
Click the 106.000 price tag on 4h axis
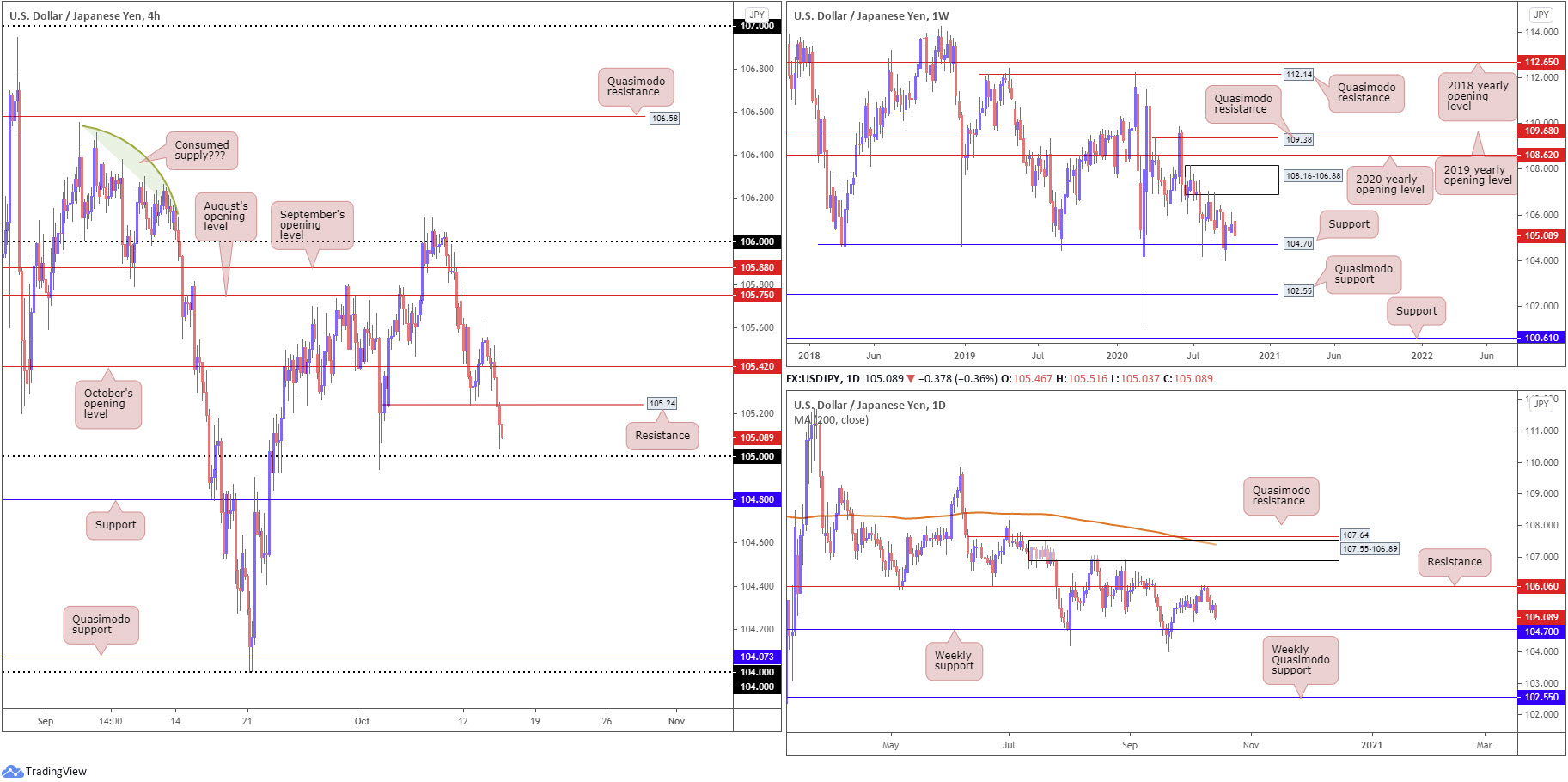[x=757, y=241]
